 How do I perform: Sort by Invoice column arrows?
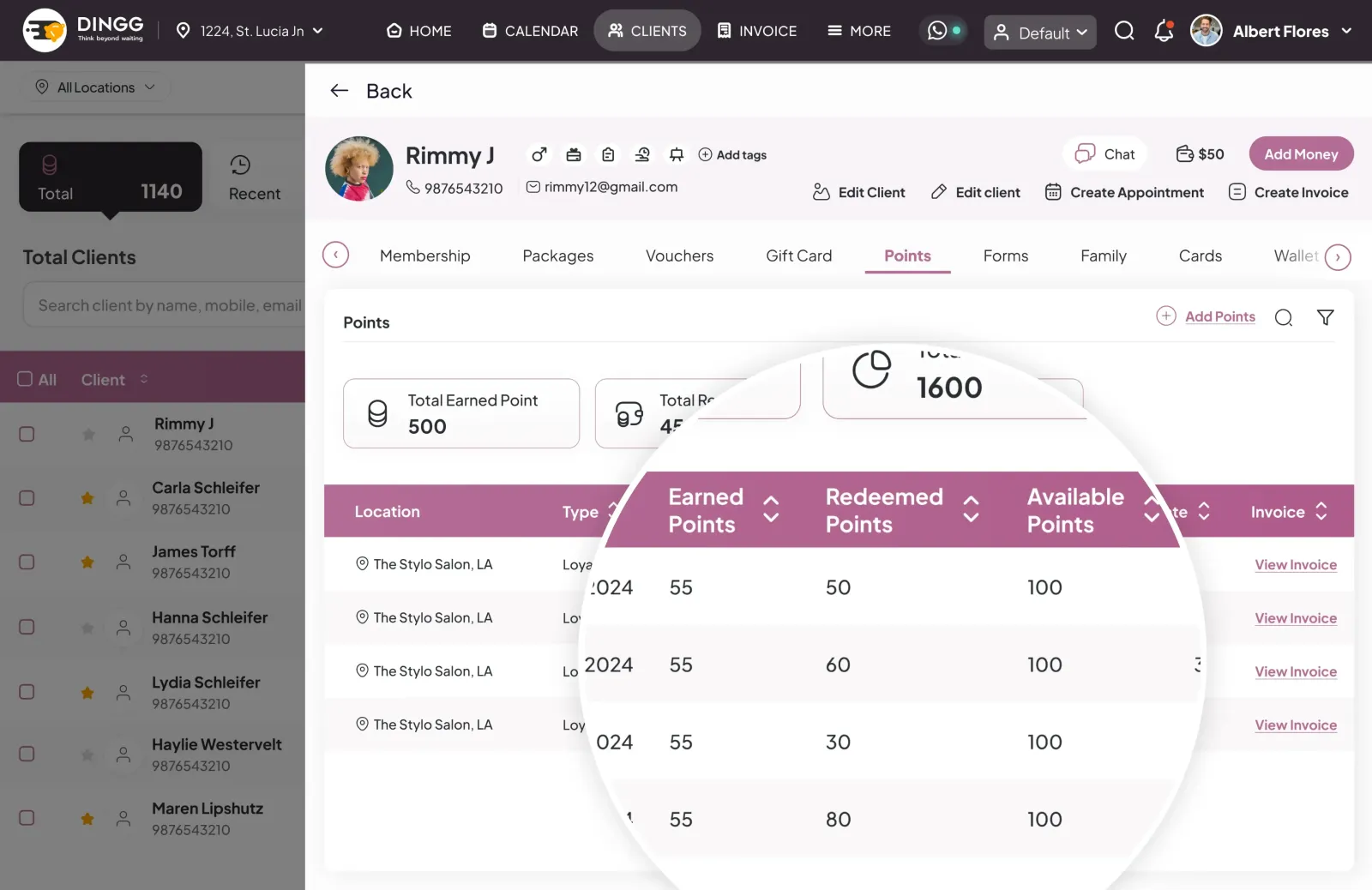pyautogui.click(x=1321, y=512)
